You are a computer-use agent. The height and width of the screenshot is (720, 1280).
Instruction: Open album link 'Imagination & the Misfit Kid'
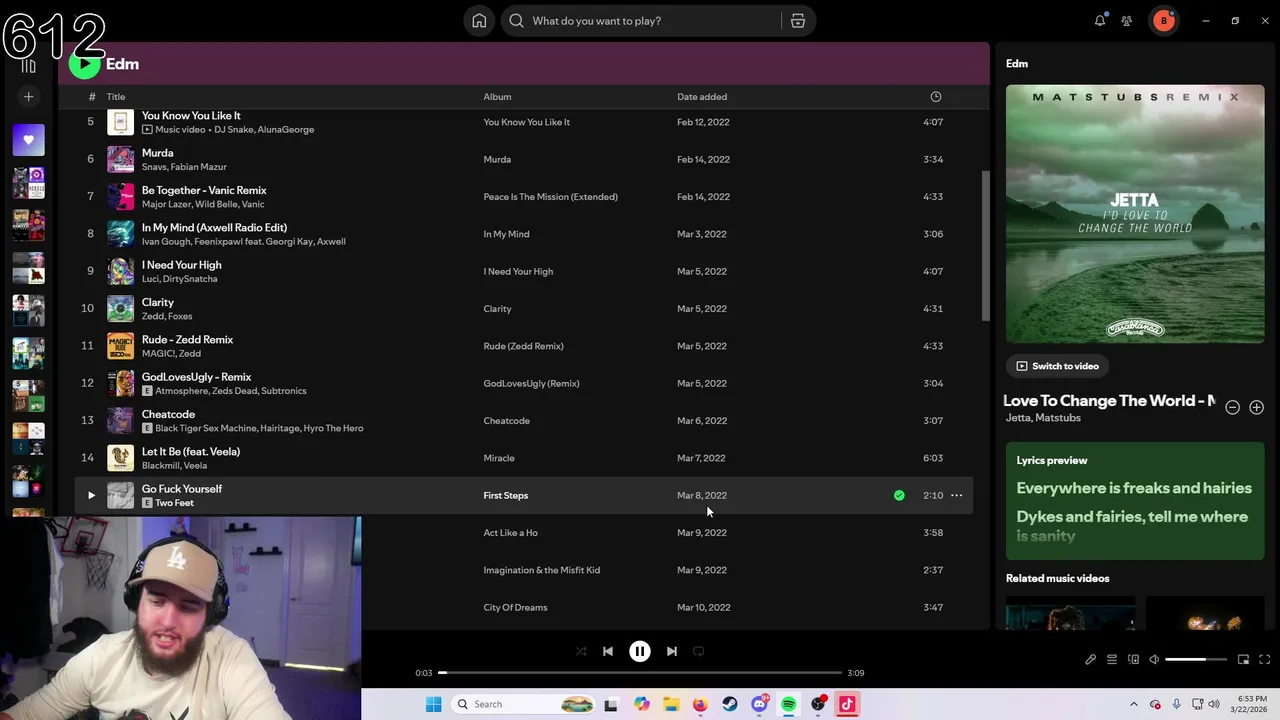[541, 570]
